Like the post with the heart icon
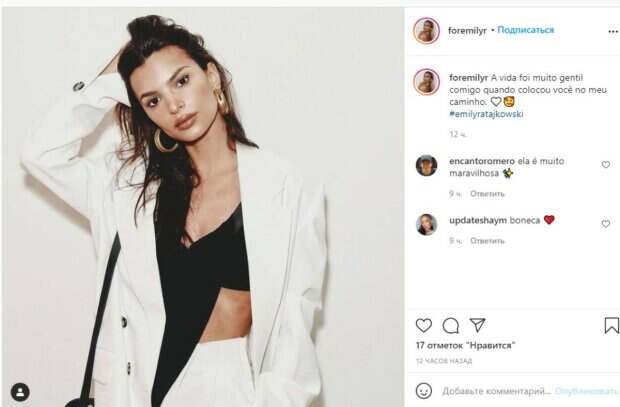Viewport: 620px width, 407px height. (x=423, y=326)
